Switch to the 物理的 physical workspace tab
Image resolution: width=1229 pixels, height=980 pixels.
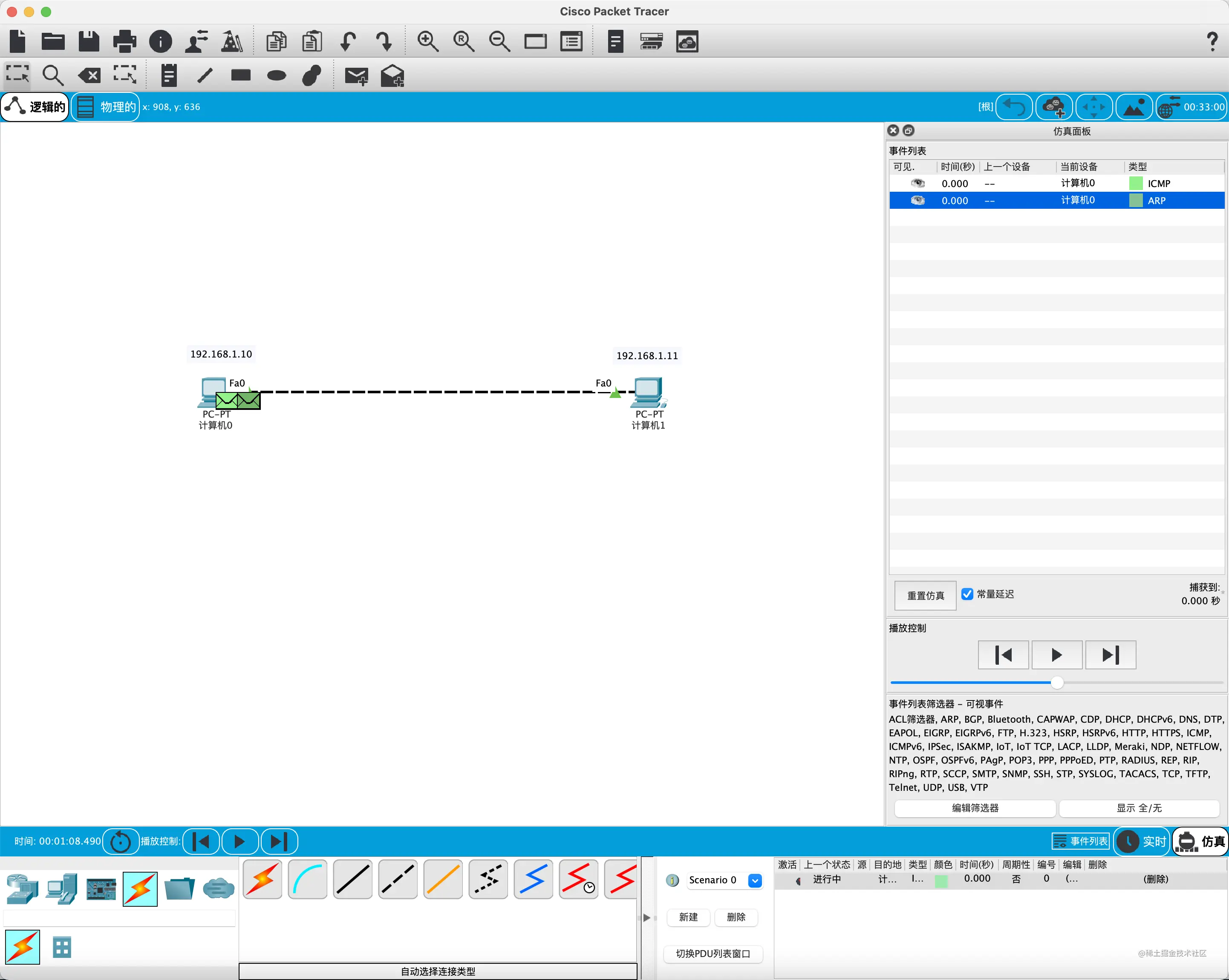pyautogui.click(x=106, y=107)
